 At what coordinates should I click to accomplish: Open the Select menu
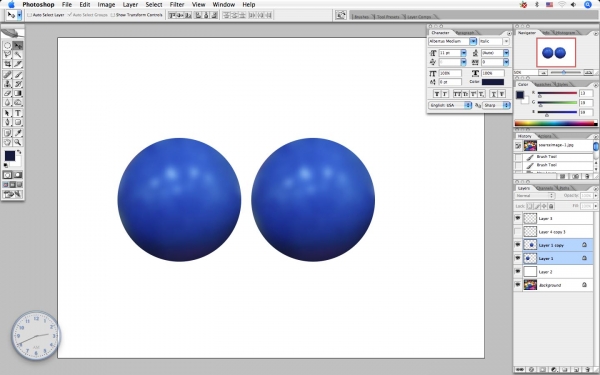[154, 5]
